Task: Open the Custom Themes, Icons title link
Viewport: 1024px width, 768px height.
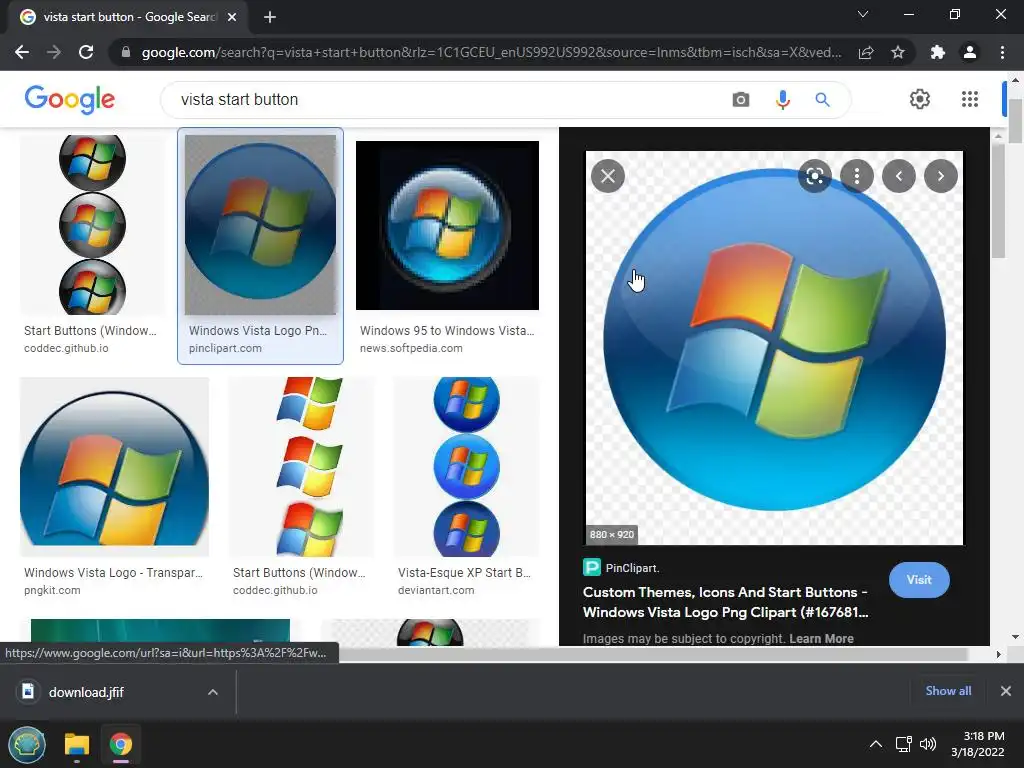Action: pos(726,602)
